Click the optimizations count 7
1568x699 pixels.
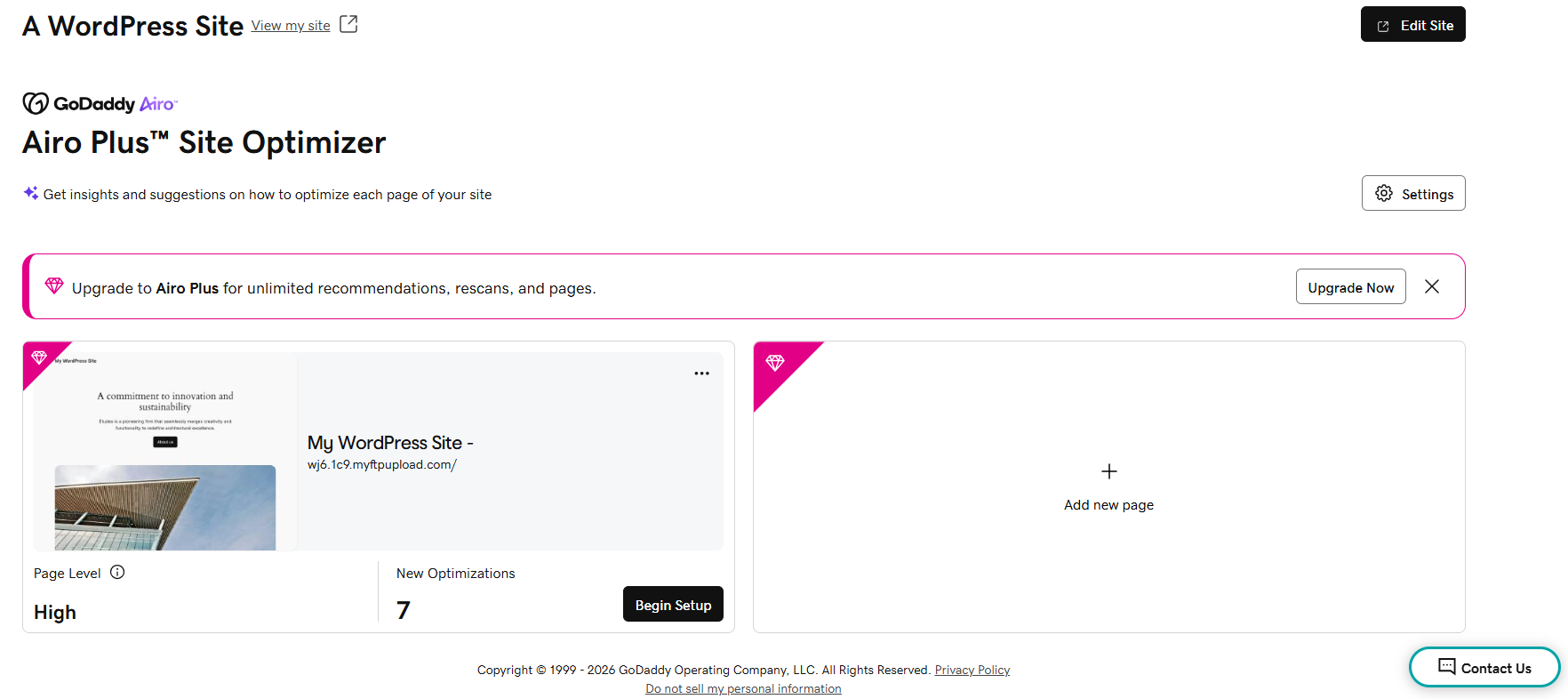404,610
